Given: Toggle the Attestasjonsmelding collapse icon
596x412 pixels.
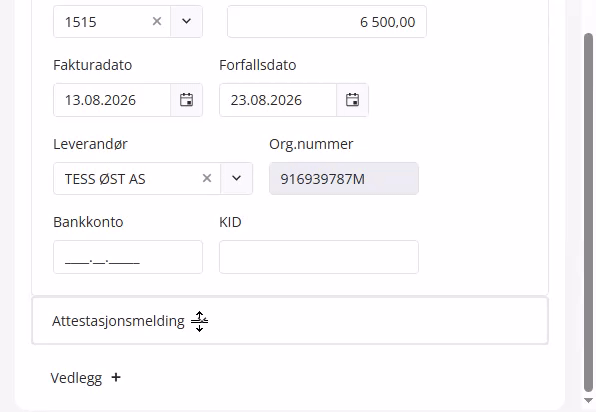Looking at the screenshot, I should [x=200, y=322].
